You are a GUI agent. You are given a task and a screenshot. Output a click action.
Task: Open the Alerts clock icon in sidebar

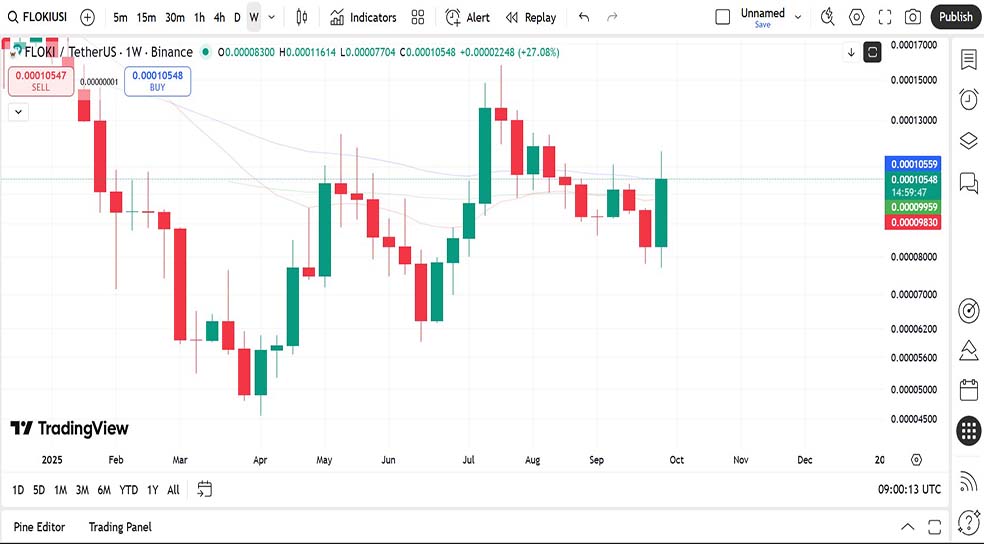[968, 99]
